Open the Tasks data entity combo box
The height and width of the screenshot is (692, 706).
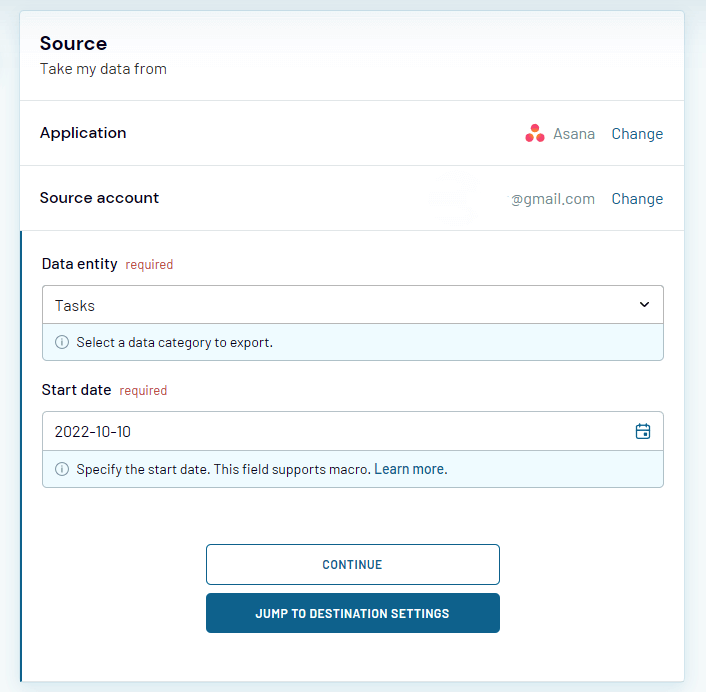(353, 305)
